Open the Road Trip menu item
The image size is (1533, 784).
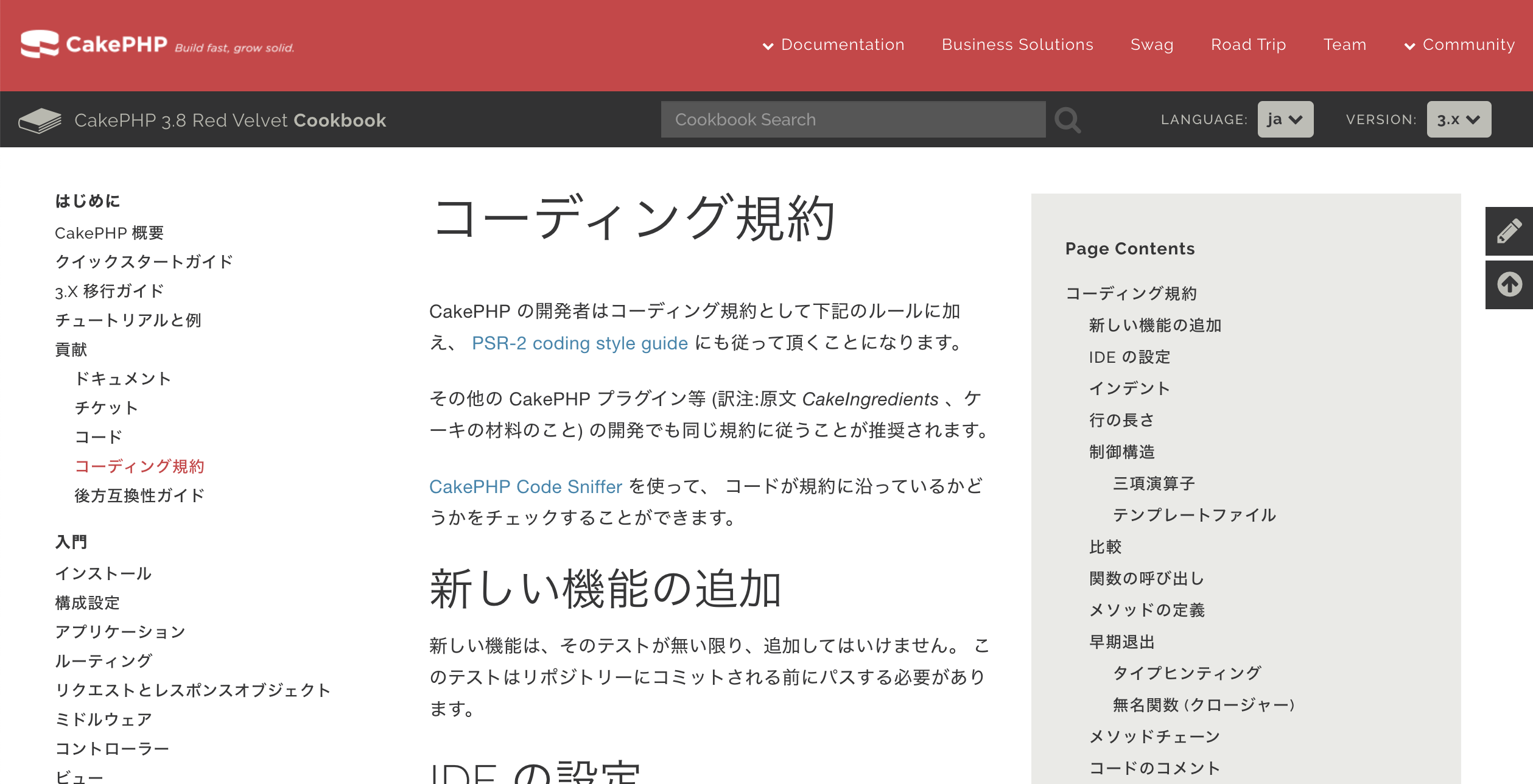[1248, 45]
